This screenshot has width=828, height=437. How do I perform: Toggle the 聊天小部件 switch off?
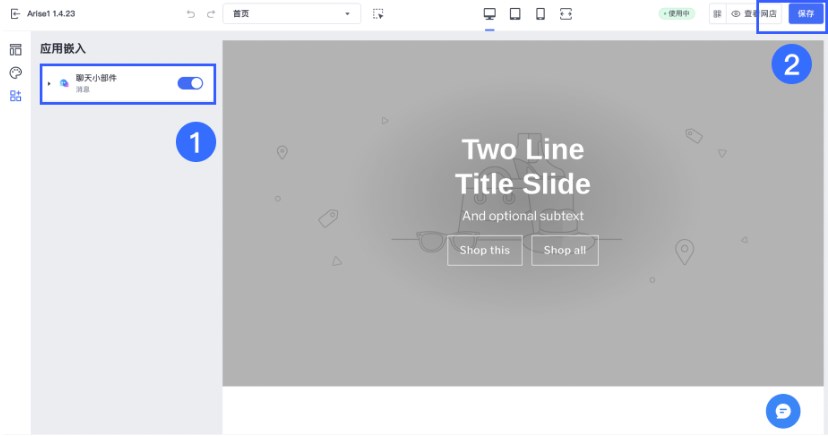coord(190,83)
